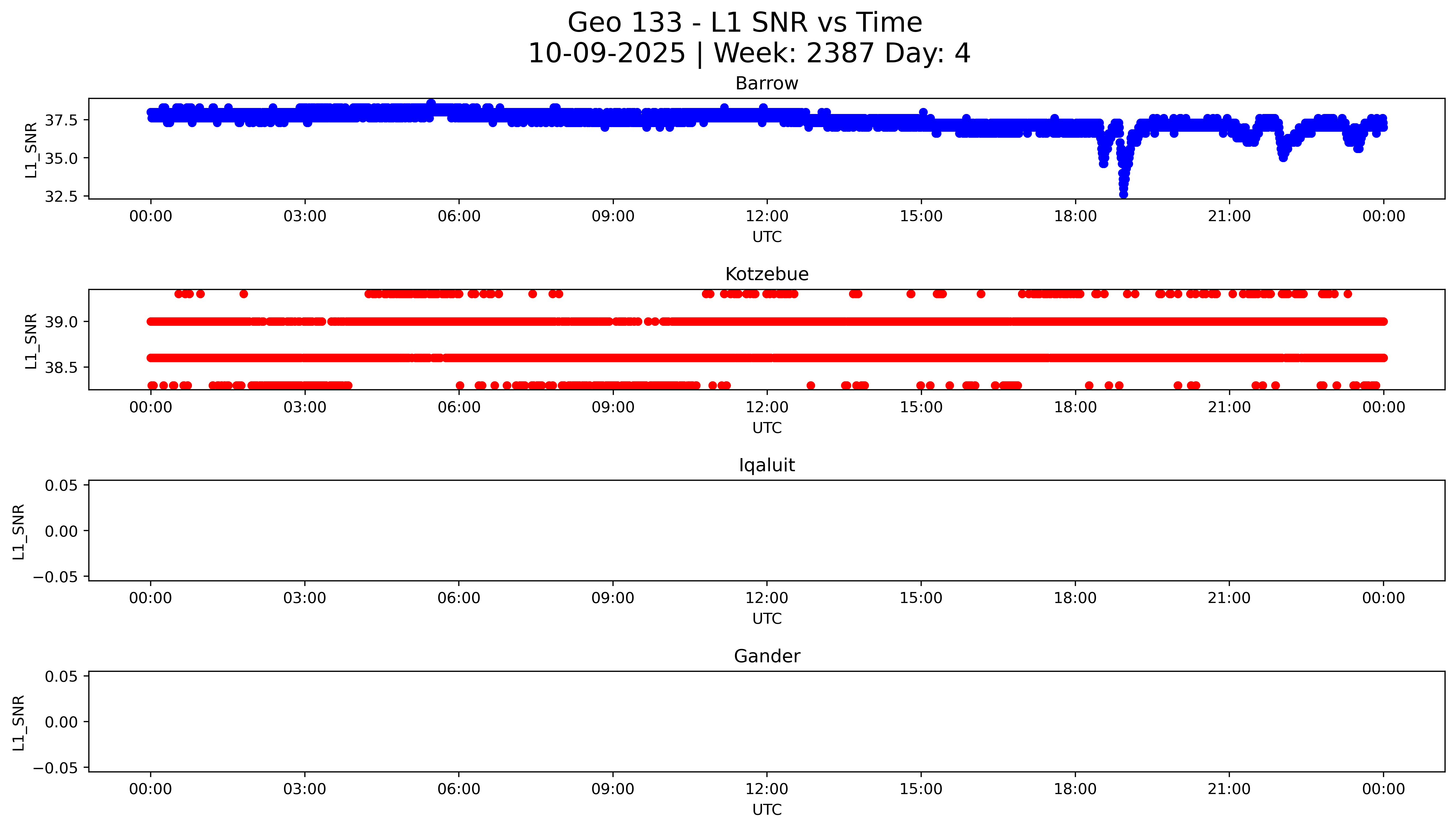Viewport: 1456px width, 829px height.
Task: Click the Barrow subplot title
Action: click(766, 84)
